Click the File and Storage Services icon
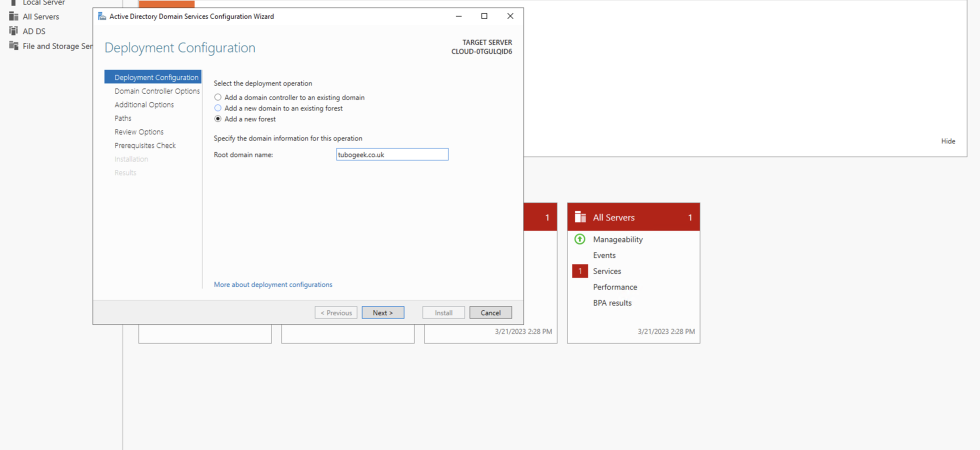This screenshot has height=450, width=980. 14,46
